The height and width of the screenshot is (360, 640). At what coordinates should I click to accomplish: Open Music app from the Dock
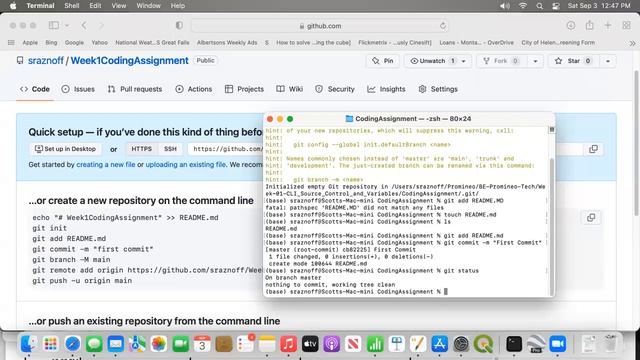pyautogui.click(x=288, y=344)
